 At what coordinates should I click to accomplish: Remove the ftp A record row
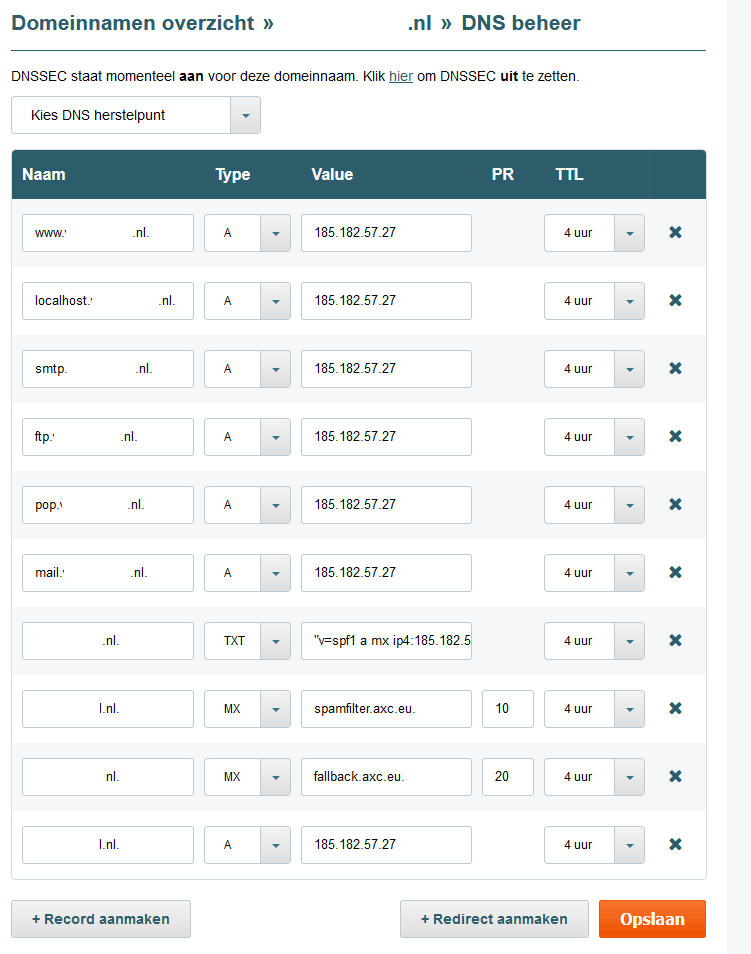tap(675, 436)
